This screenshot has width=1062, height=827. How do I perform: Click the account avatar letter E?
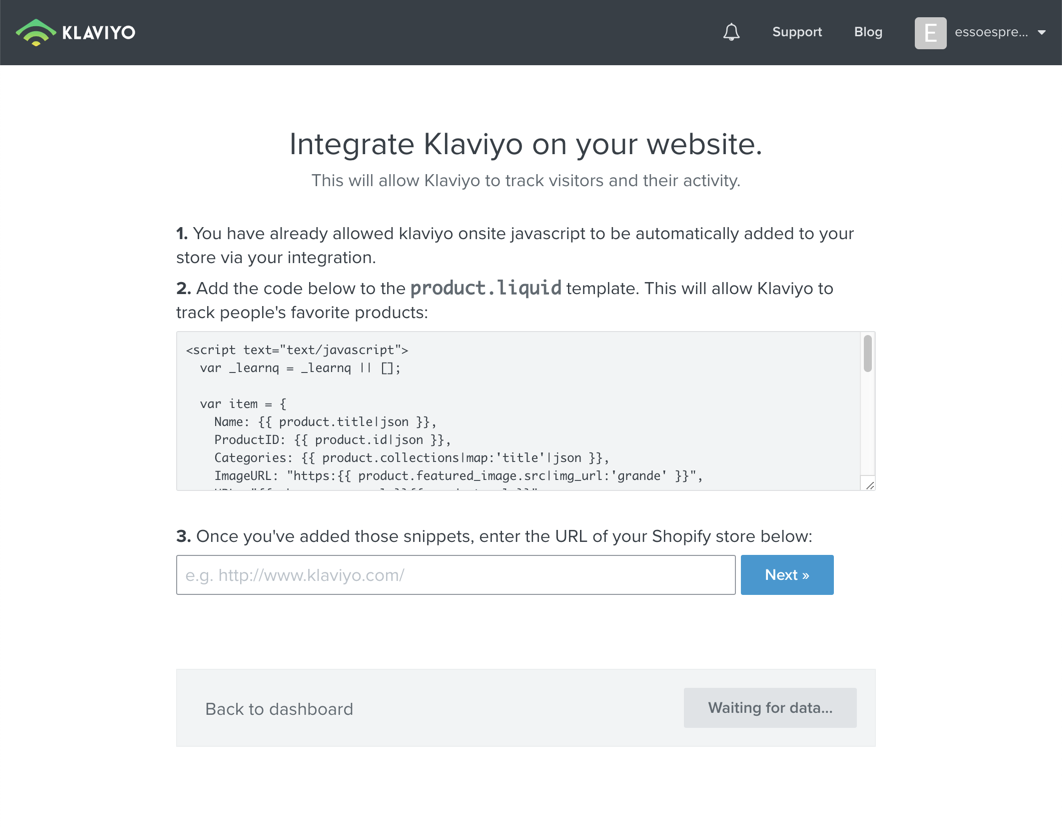(930, 33)
